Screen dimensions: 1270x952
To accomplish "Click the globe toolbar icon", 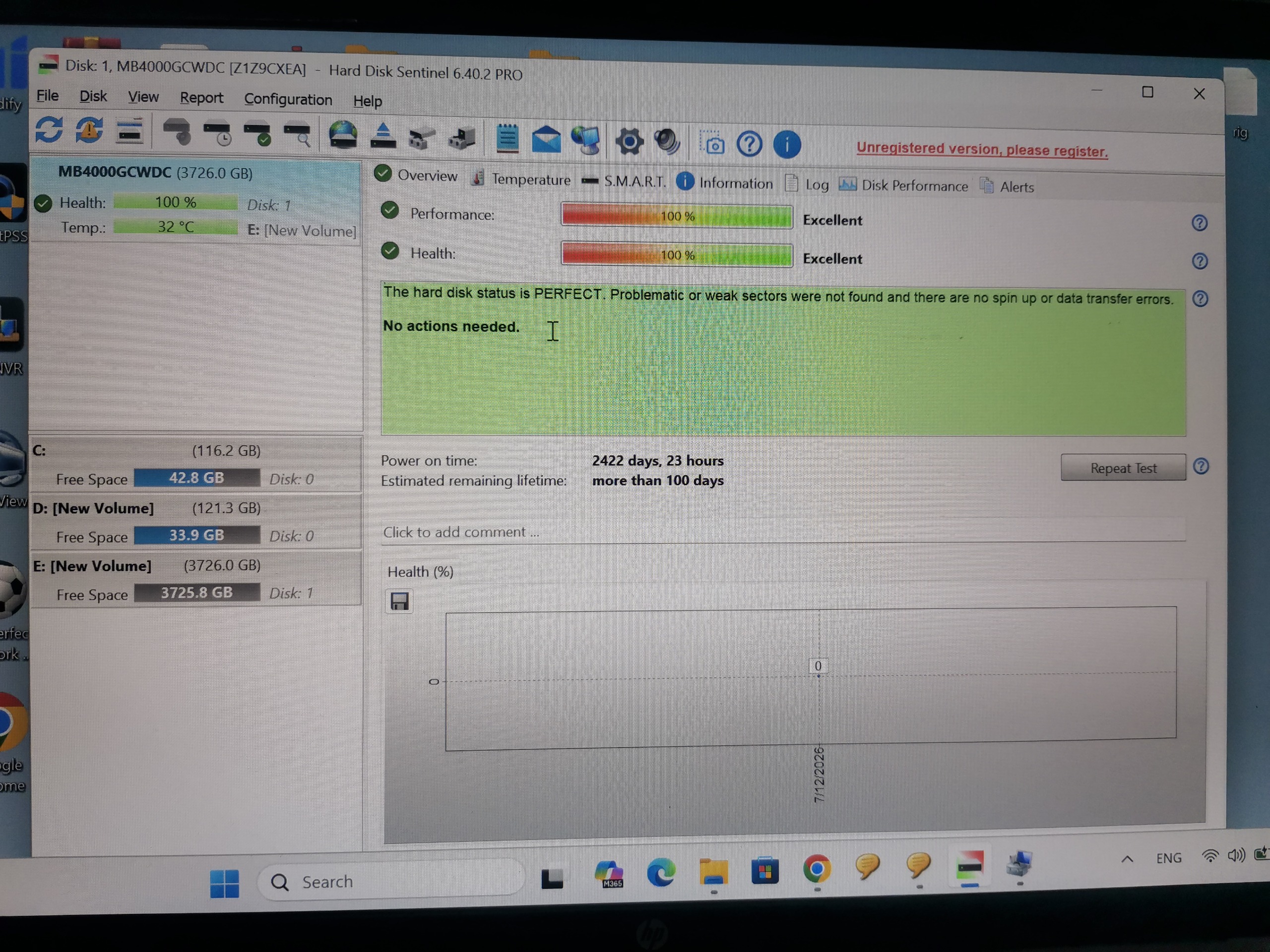I will [x=343, y=135].
